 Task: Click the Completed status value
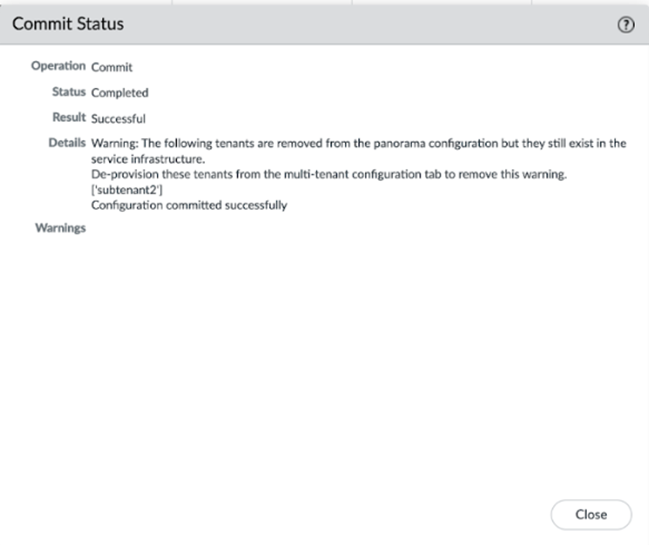click(120, 93)
